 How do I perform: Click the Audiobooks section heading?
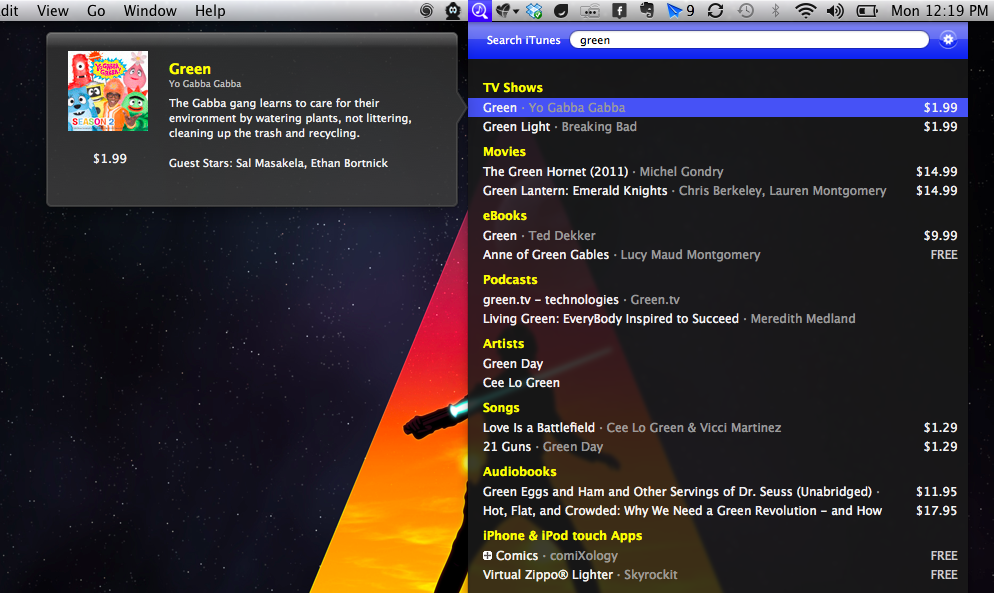519,472
